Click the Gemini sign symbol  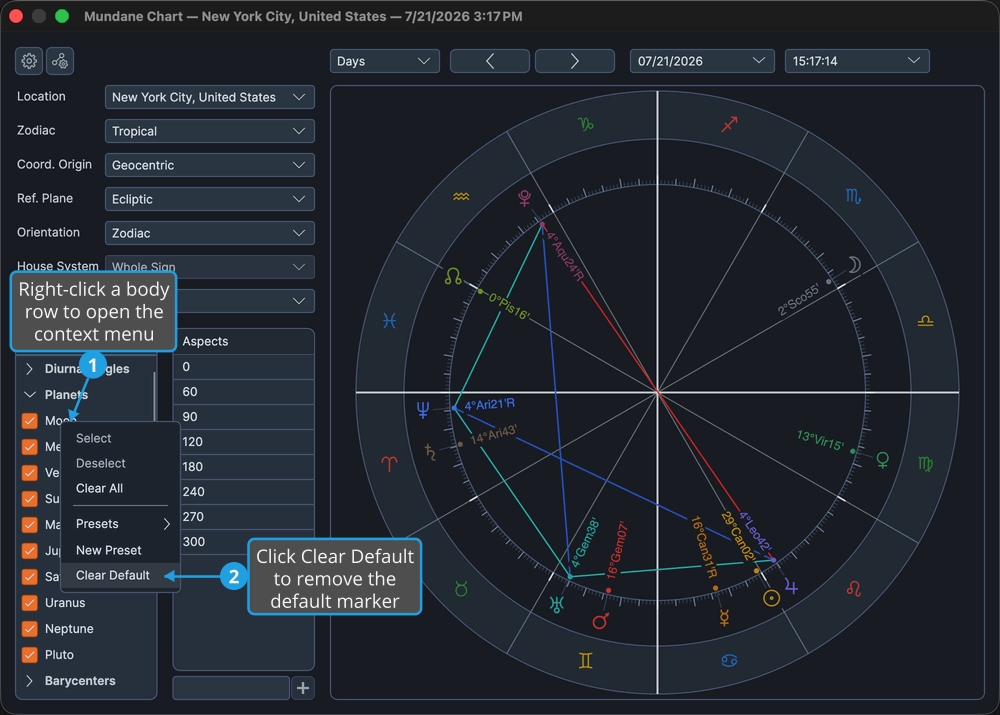coord(585,660)
